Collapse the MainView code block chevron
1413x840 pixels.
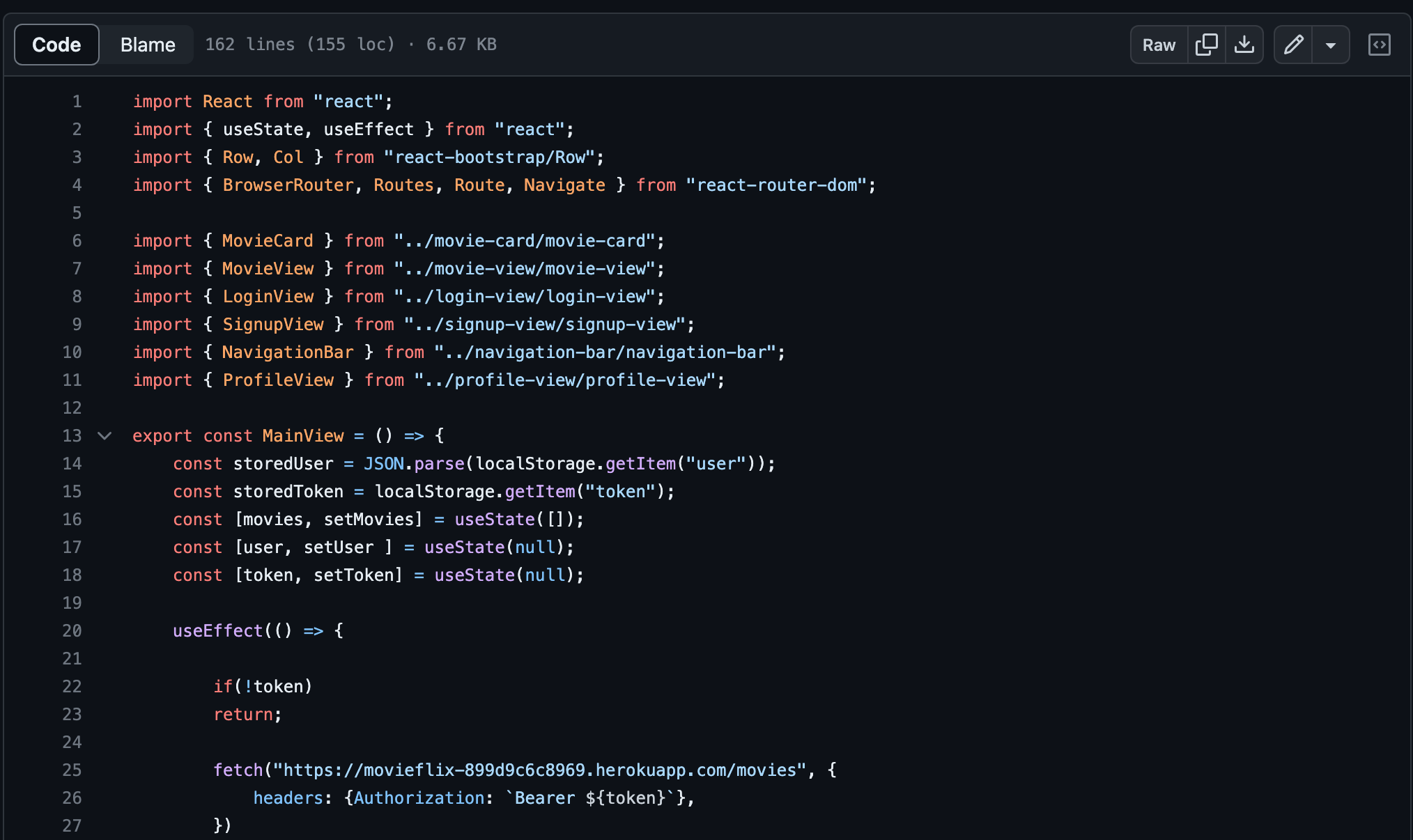pos(105,436)
